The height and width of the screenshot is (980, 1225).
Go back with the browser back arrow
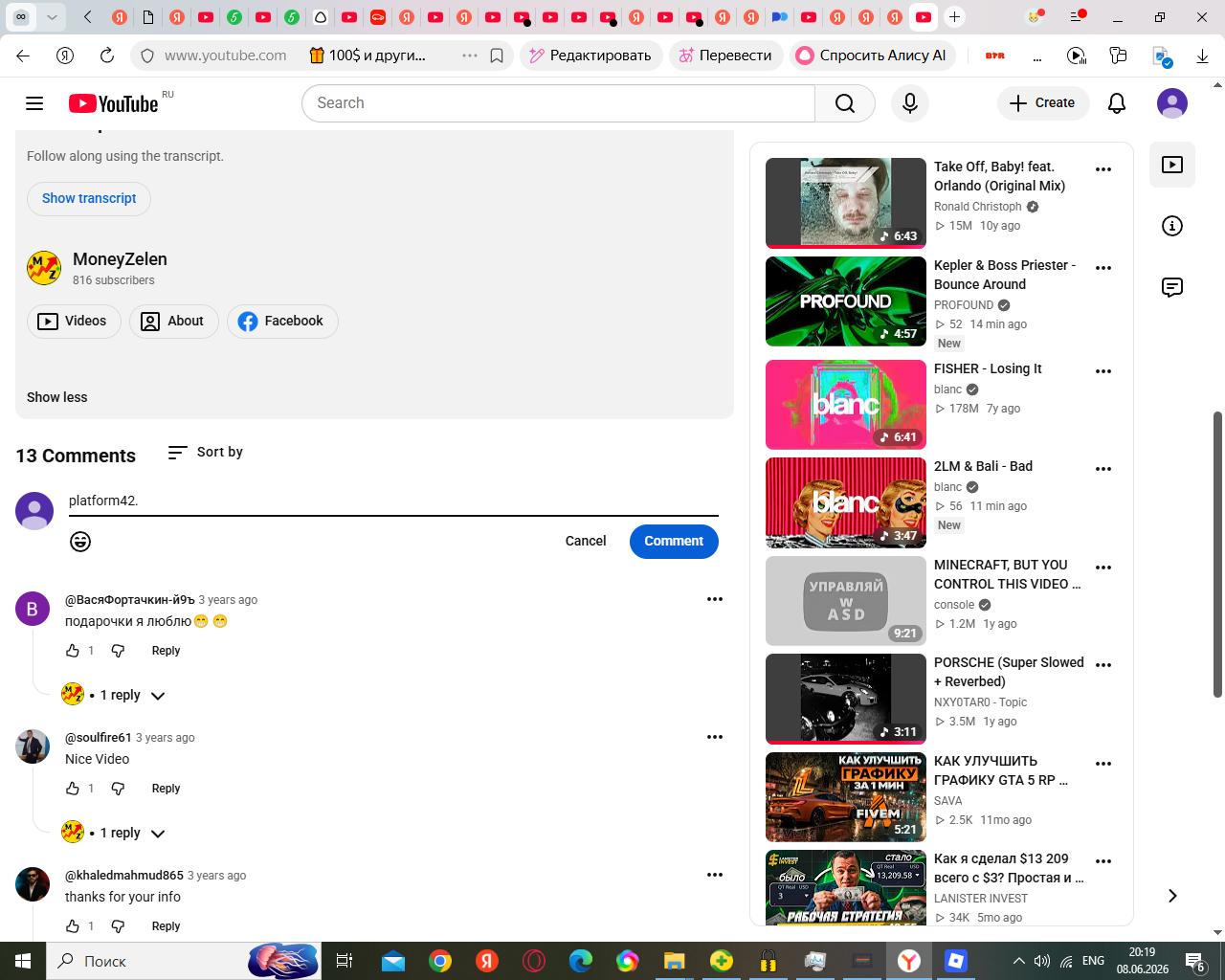(x=24, y=56)
